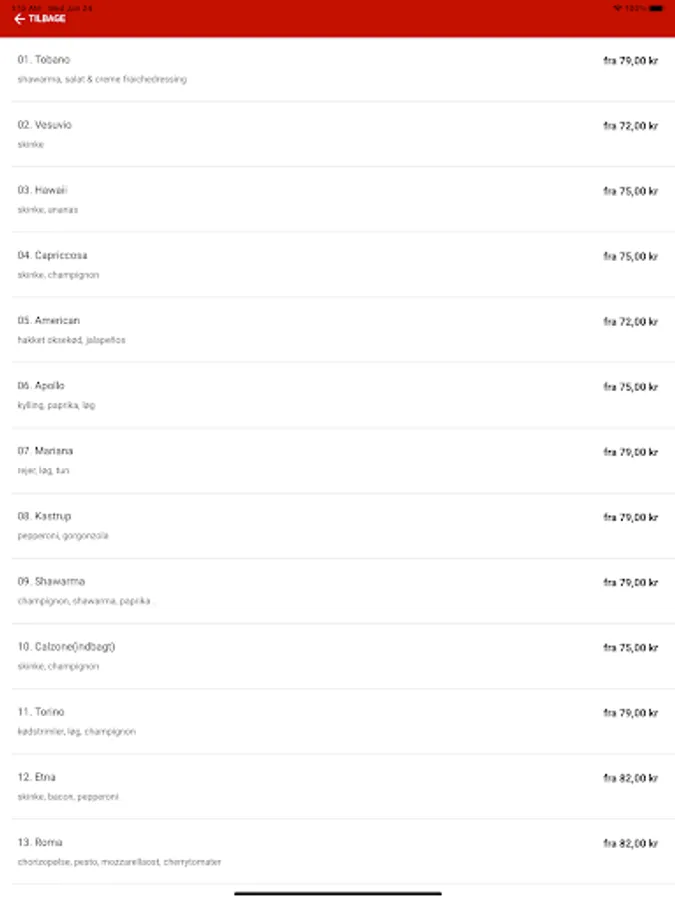Tap the Roma price fra 82,00 kr
The width and height of the screenshot is (675, 900).
[630, 843]
